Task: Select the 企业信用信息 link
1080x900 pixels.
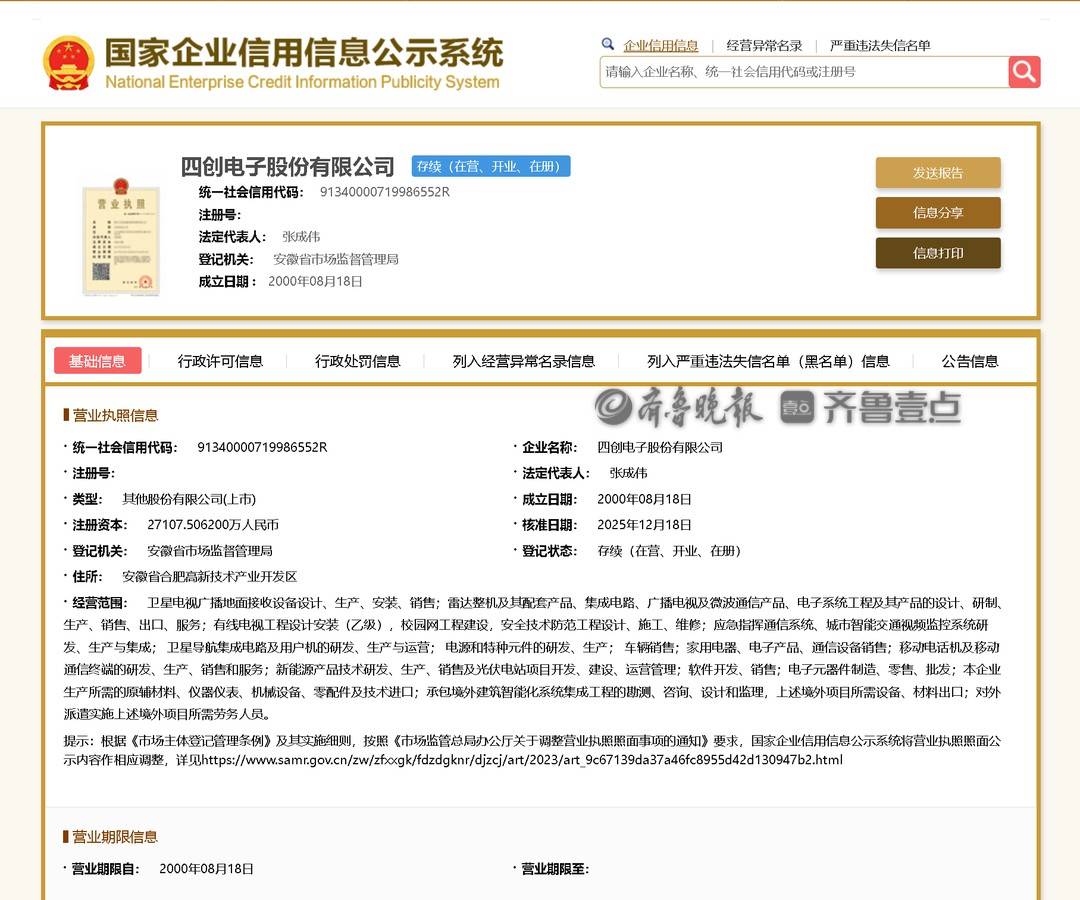Action: pyautogui.click(x=659, y=45)
